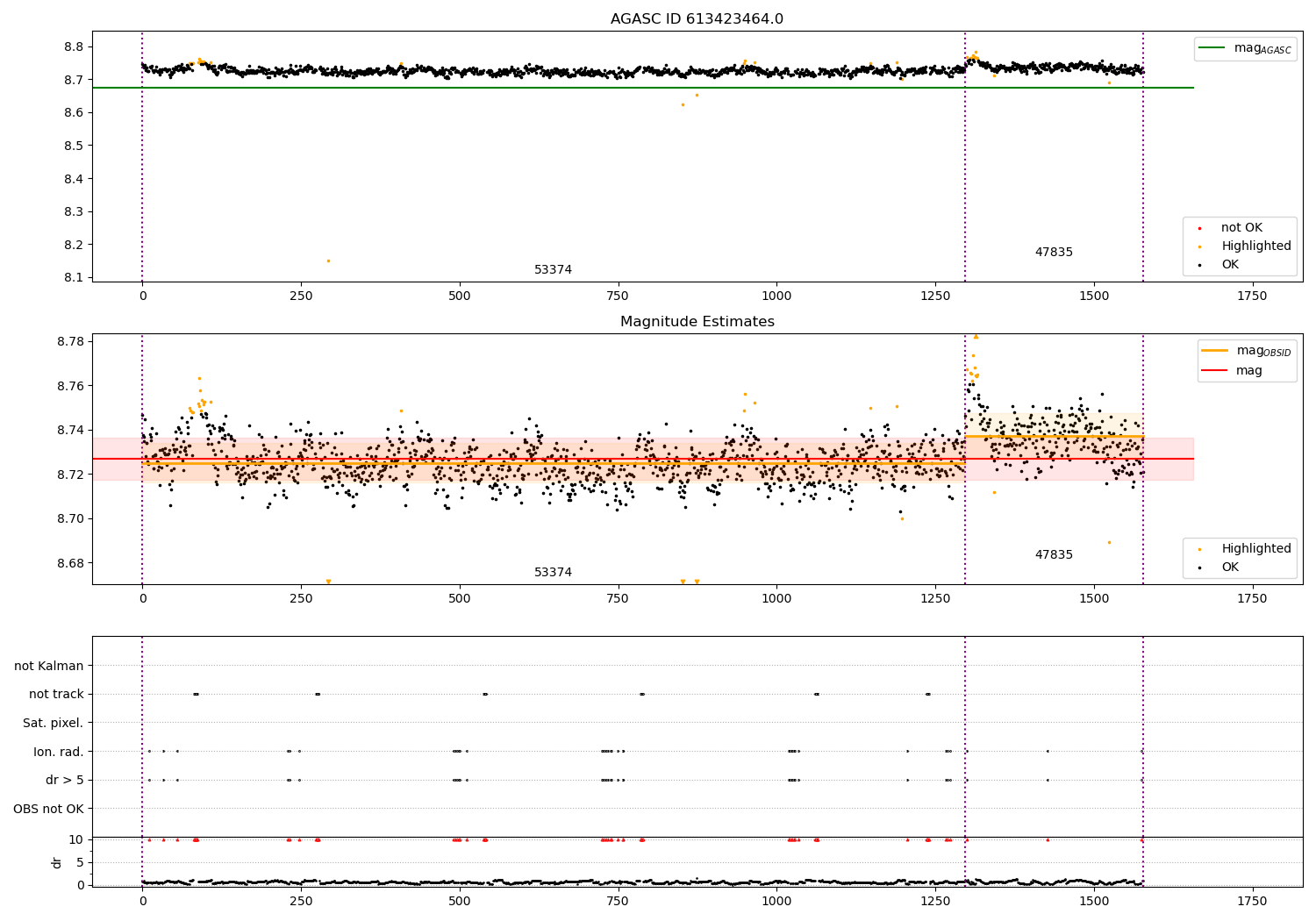Click the '8.68' y-axis tick in middle panel
This screenshot has width=1316, height=921.
click(x=70, y=563)
